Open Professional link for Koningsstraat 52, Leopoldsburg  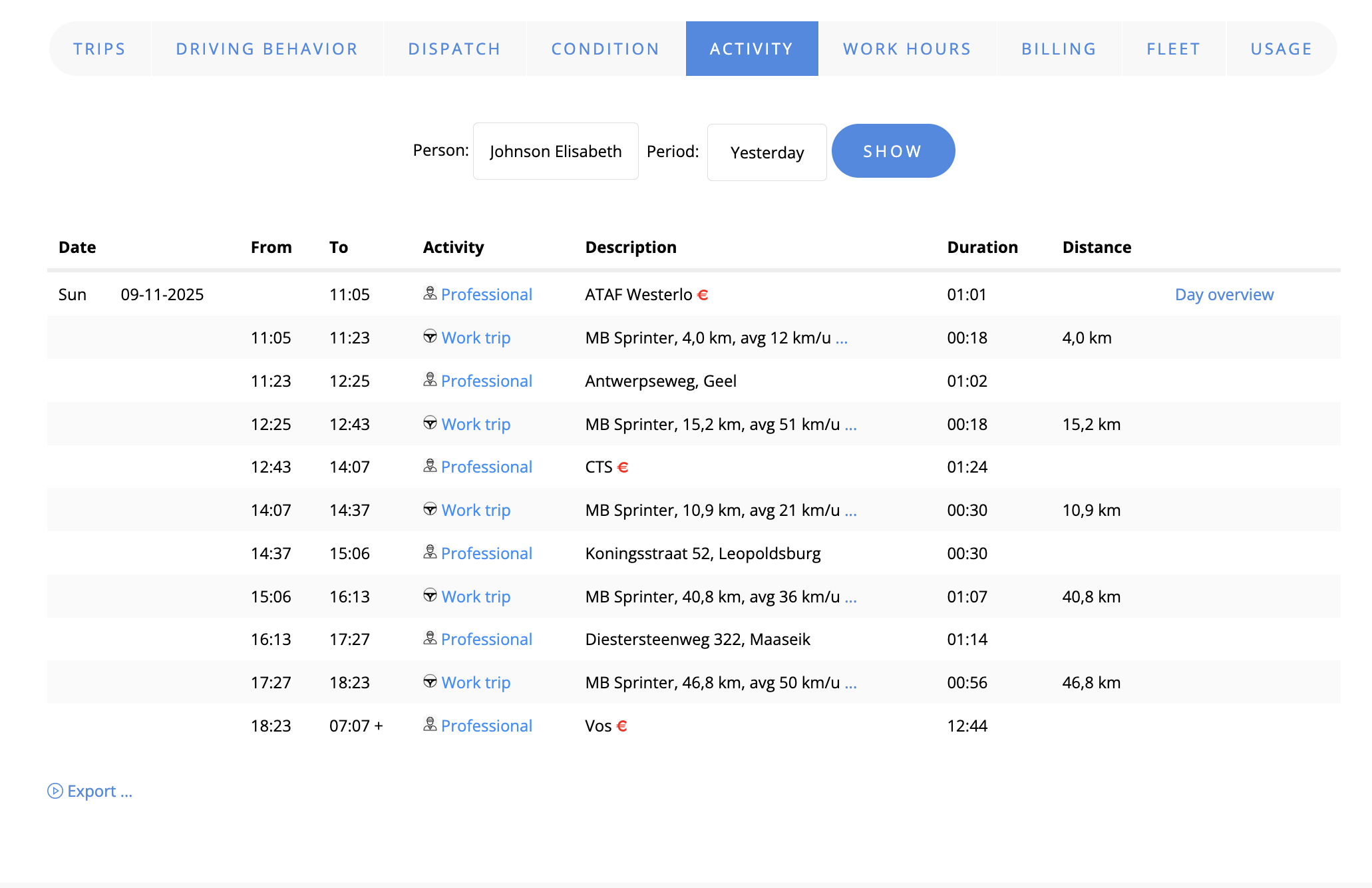click(x=486, y=553)
